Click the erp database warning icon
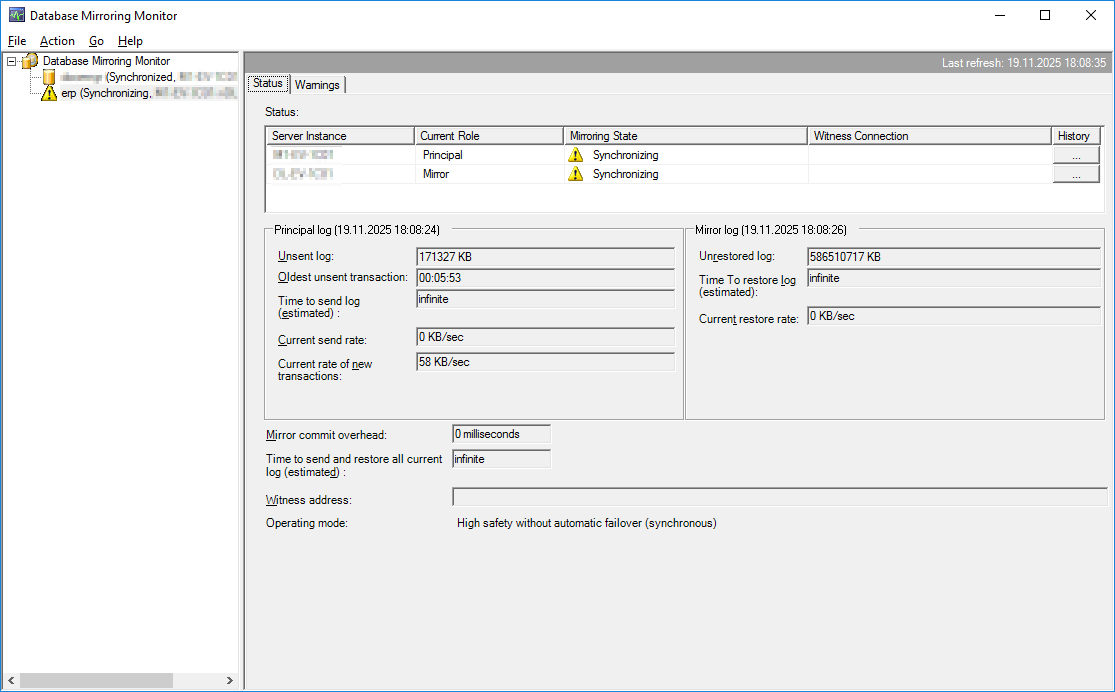Image resolution: width=1115 pixels, height=692 pixels. [49, 93]
